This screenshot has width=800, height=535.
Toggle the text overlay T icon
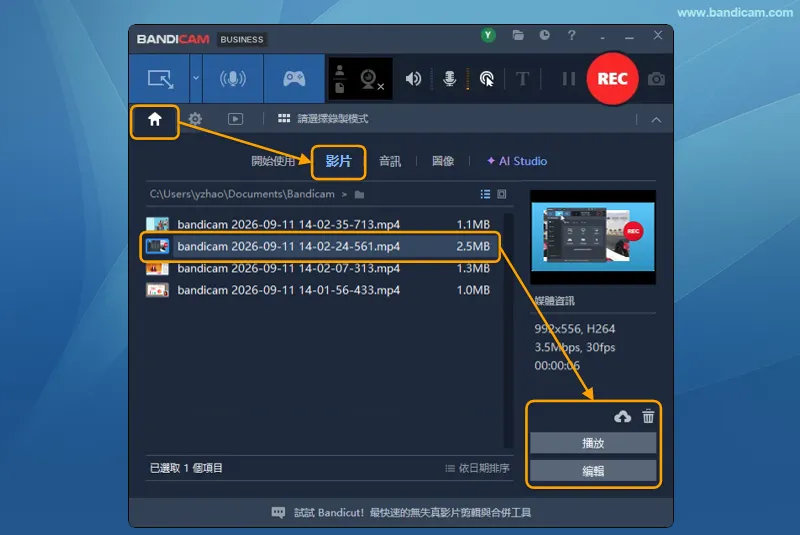tap(522, 79)
